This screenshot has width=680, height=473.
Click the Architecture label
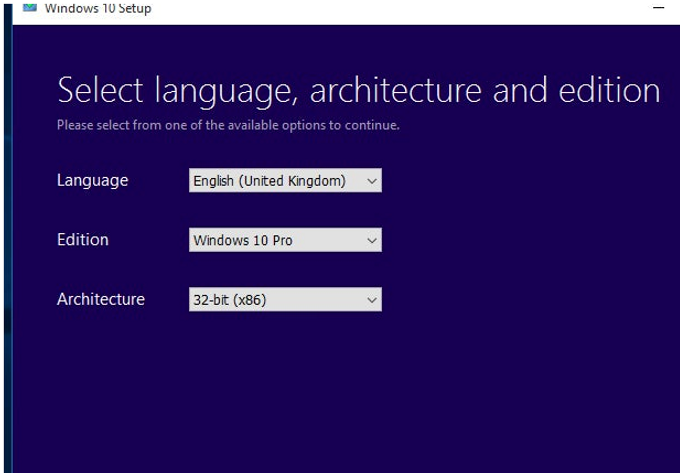[101, 299]
